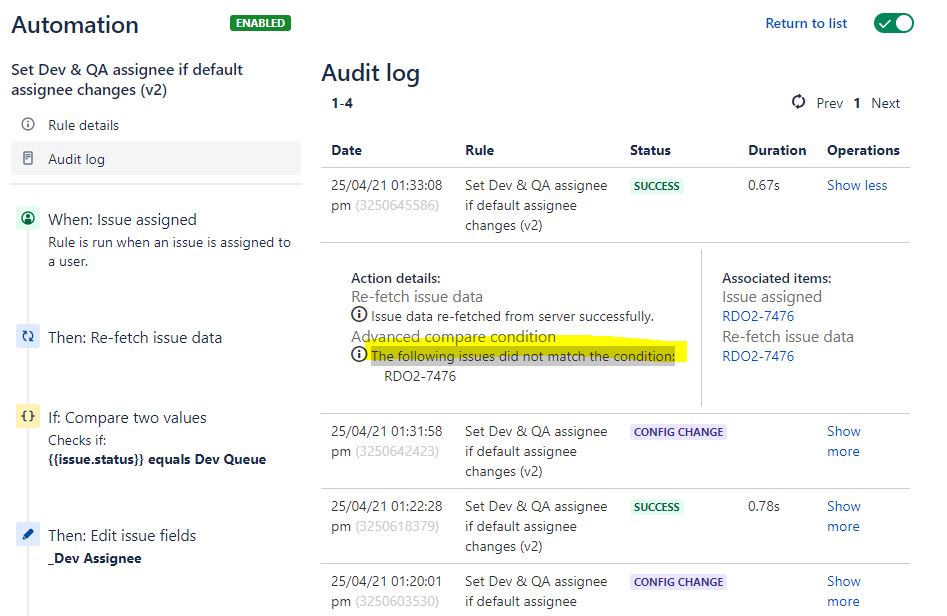This screenshot has width=947, height=616.
Task: Click the Advanced compare condition heading
Action: click(453, 336)
